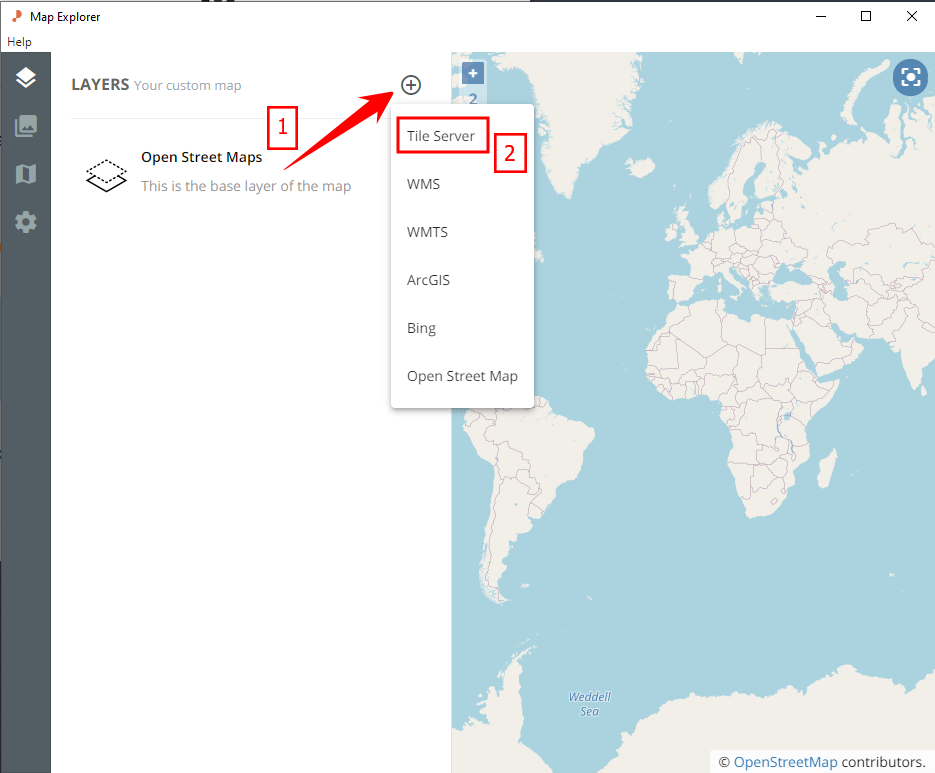Choose Open Street Map at the list bottom
The width and height of the screenshot is (935, 773).
pos(462,376)
